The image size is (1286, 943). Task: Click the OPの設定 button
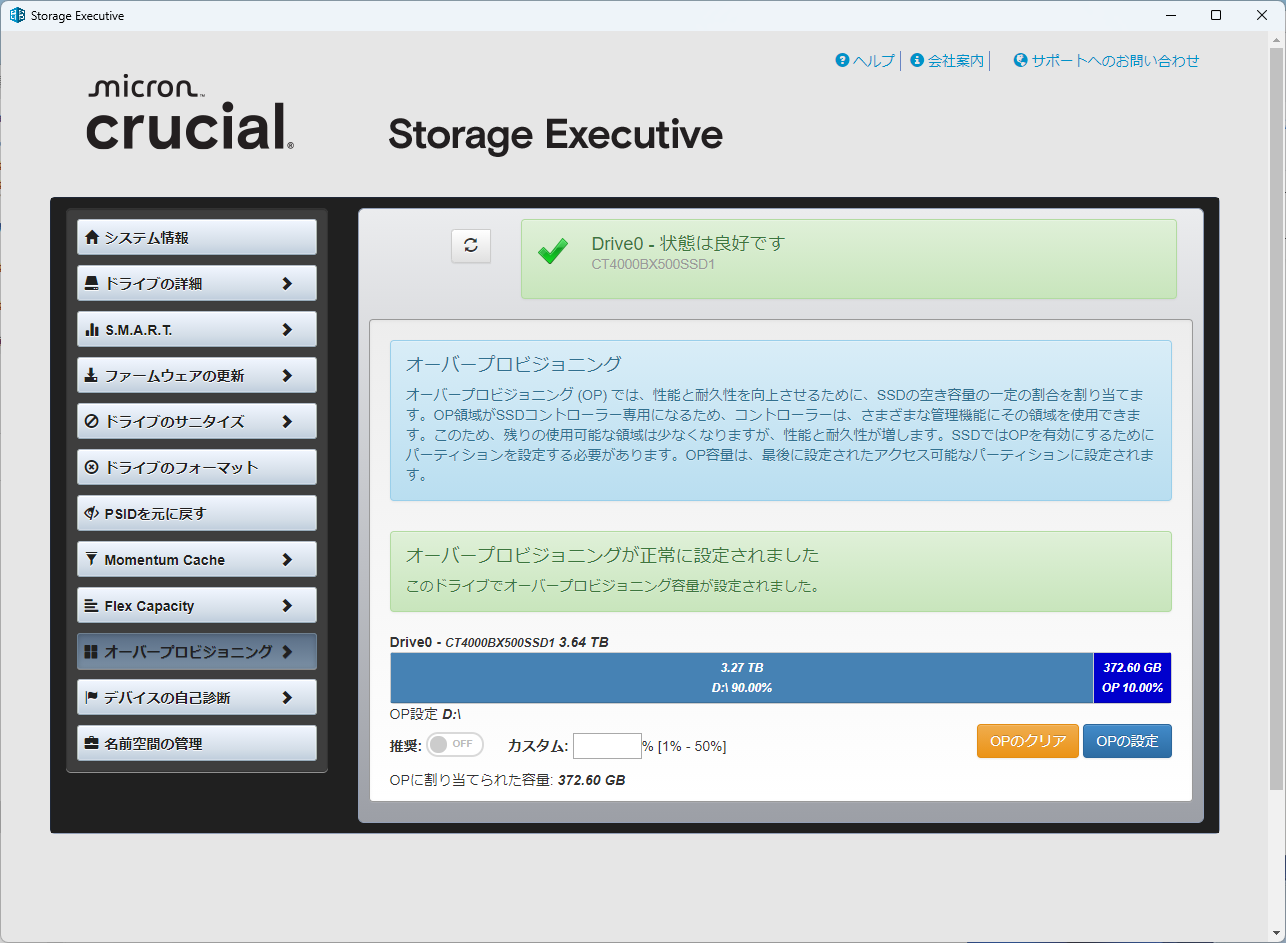(x=1127, y=741)
